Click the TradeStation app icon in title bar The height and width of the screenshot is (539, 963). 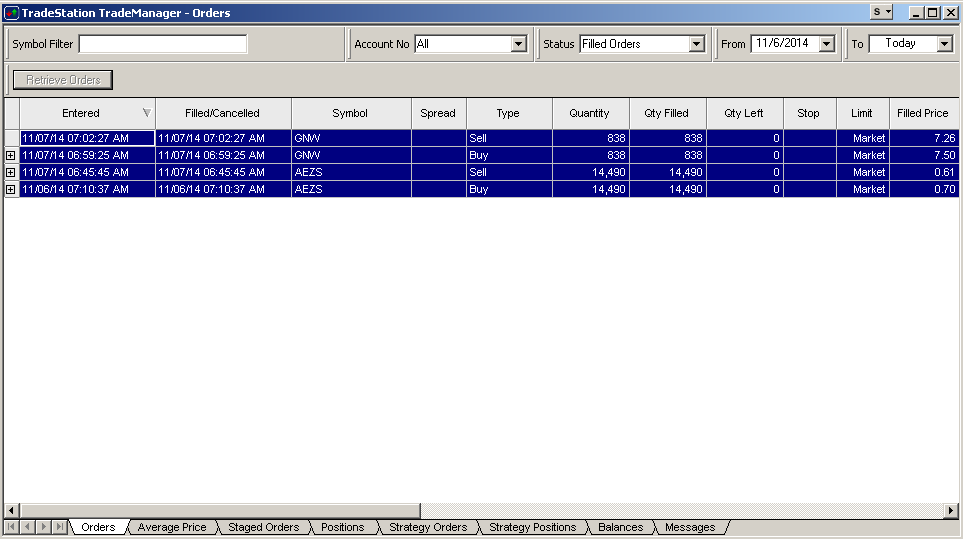[x=11, y=13]
